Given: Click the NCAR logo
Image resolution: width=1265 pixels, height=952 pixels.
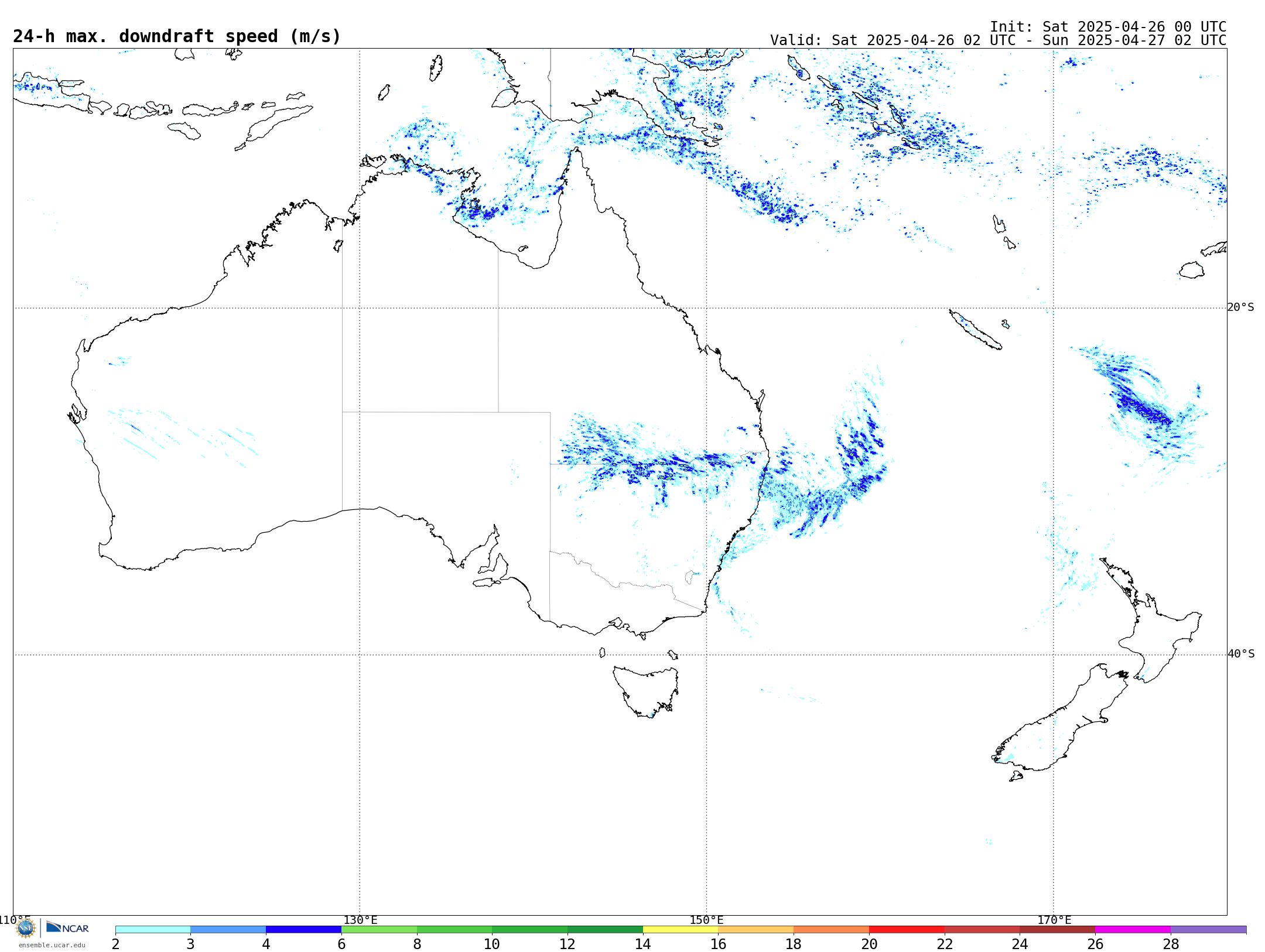Looking at the screenshot, I should click(x=67, y=928).
